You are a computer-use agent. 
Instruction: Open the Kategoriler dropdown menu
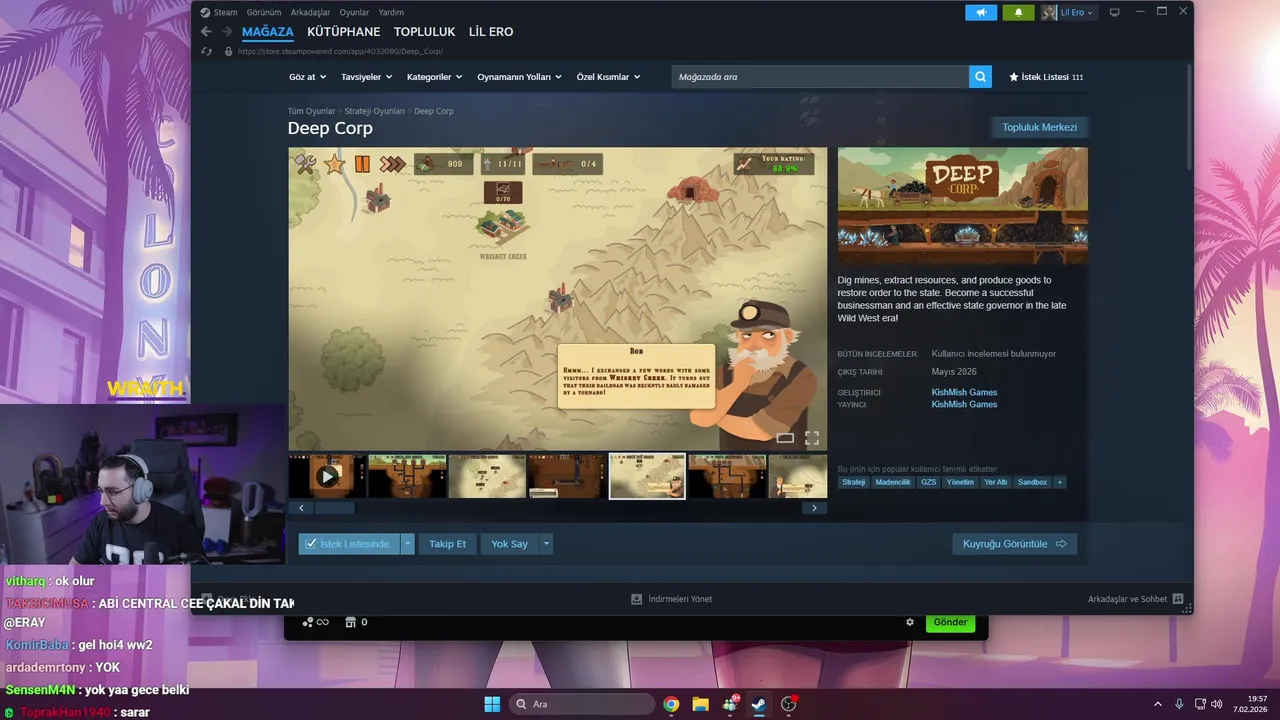pos(435,77)
